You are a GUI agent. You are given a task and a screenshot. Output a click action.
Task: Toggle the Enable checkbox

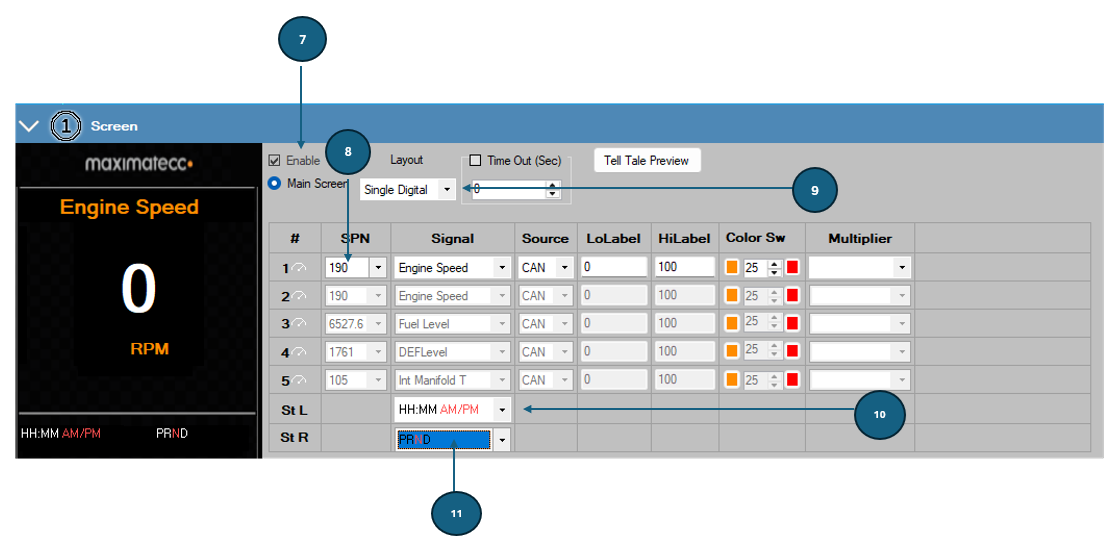click(274, 161)
